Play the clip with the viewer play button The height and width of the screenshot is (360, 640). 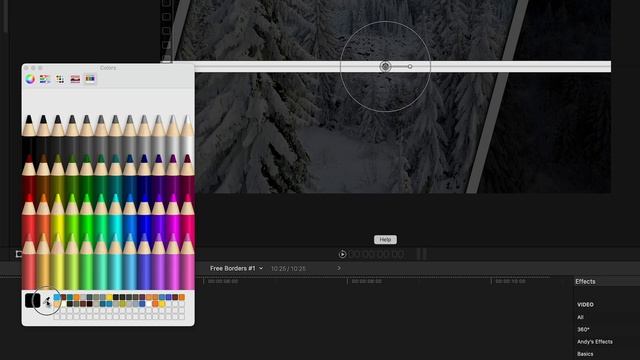(342, 254)
